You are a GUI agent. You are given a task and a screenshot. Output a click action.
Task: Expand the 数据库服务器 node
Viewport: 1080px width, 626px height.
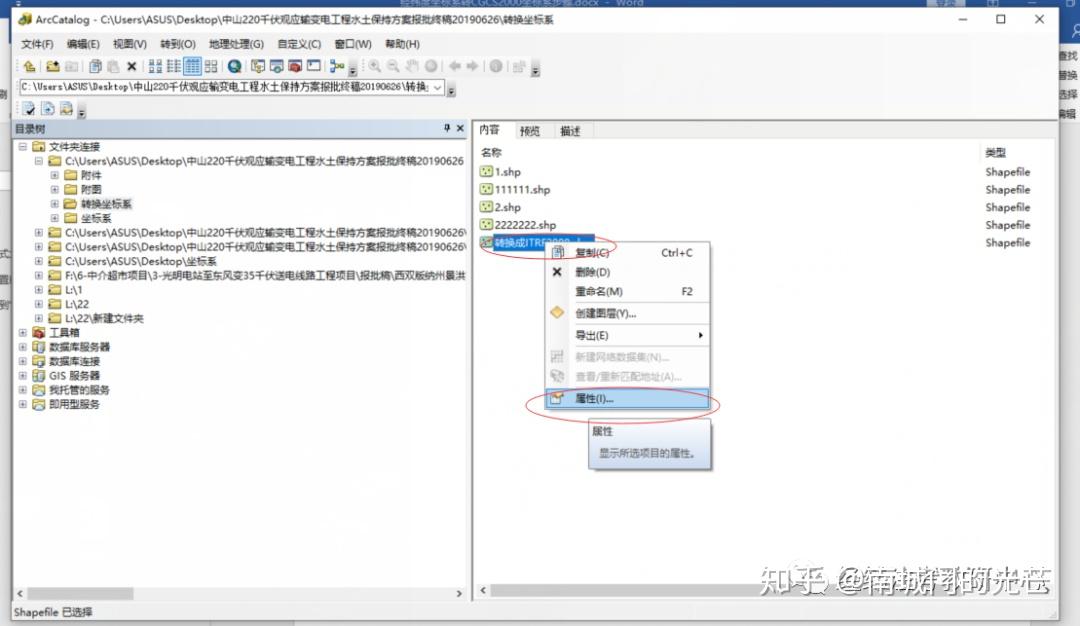pyautogui.click(x=23, y=347)
